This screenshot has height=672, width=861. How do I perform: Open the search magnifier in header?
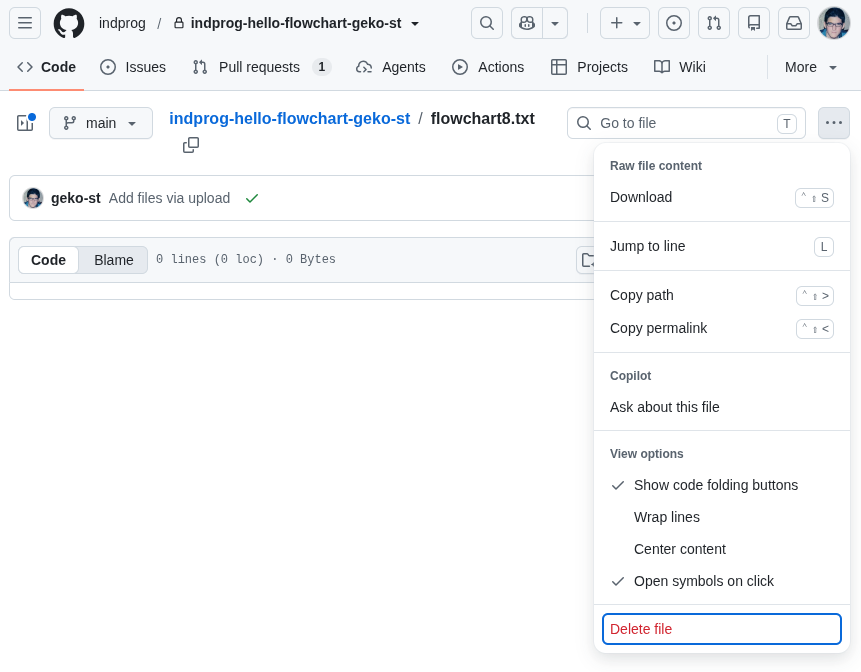[x=487, y=23]
